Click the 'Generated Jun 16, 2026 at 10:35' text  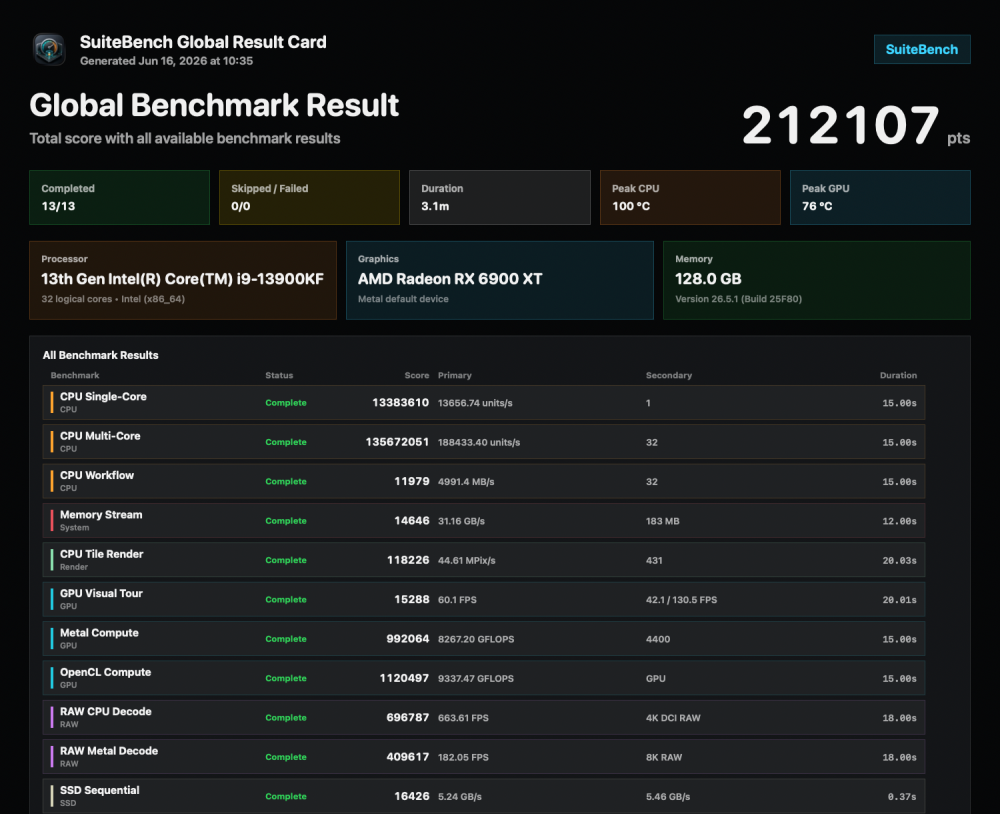point(166,61)
